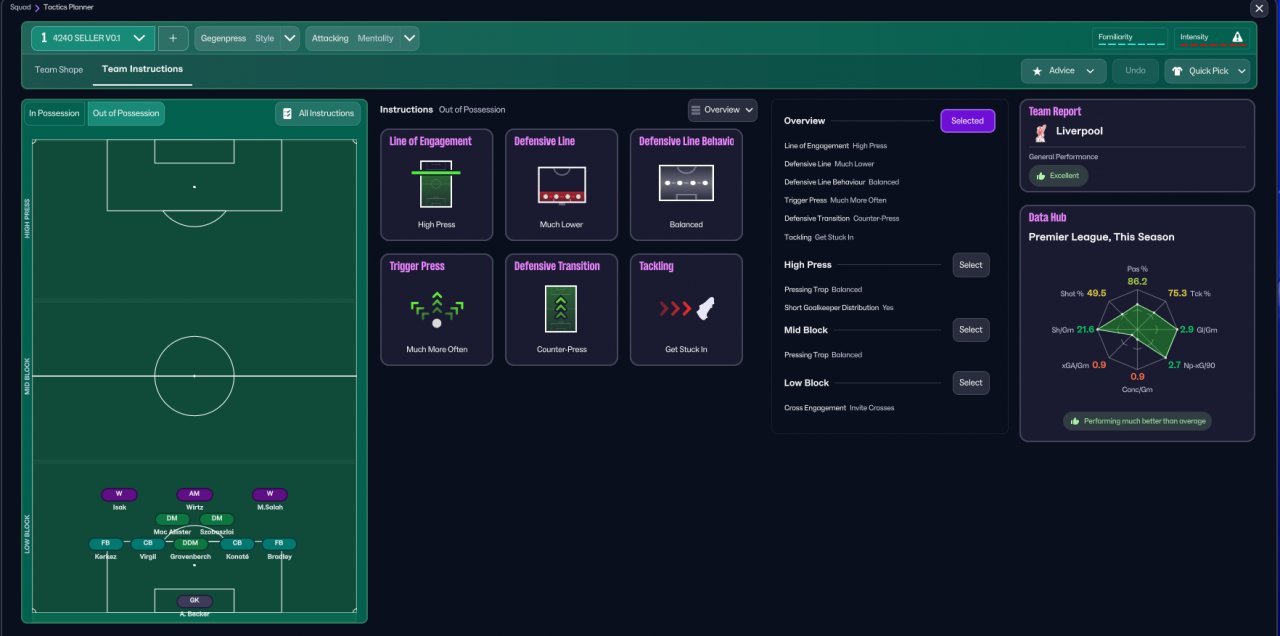Click the Familiarity progress bar
This screenshot has height=636, width=1280.
click(1131, 45)
